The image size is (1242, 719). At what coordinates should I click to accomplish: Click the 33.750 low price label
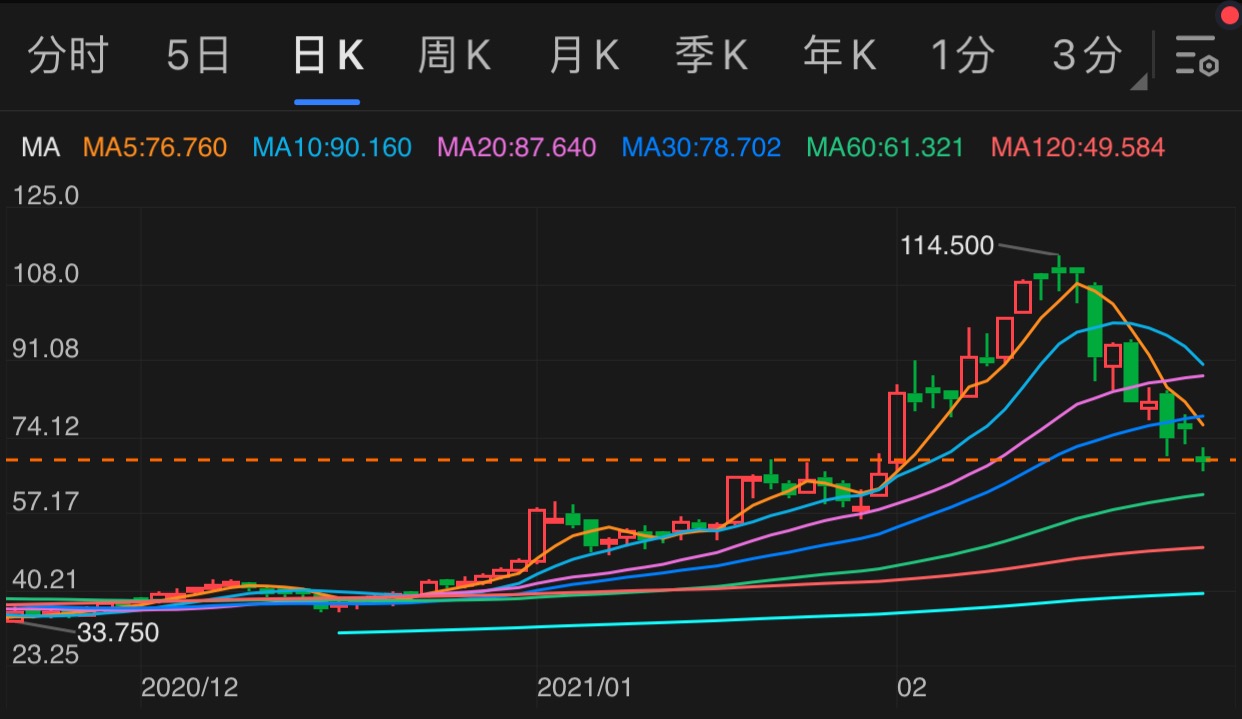coord(119,632)
